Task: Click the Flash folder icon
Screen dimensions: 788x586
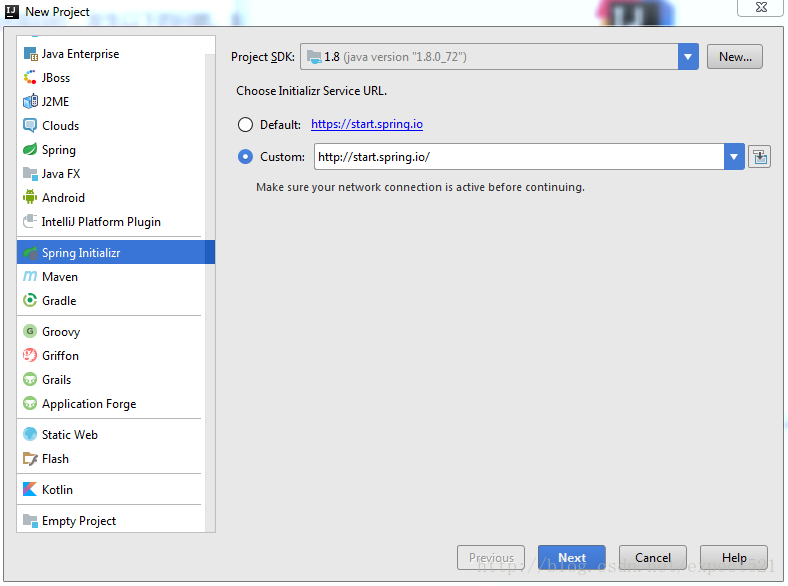Action: click(30, 458)
